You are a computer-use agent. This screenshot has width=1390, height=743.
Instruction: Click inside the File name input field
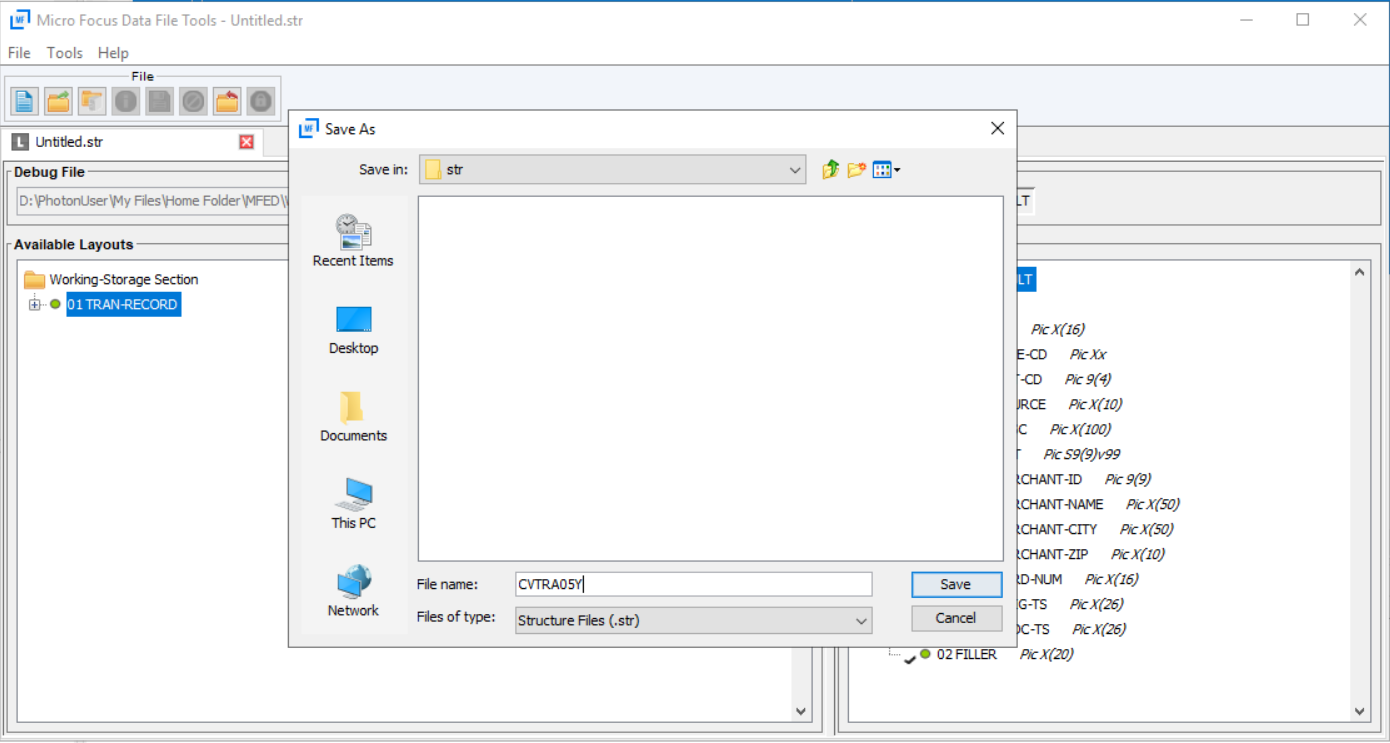pos(693,584)
